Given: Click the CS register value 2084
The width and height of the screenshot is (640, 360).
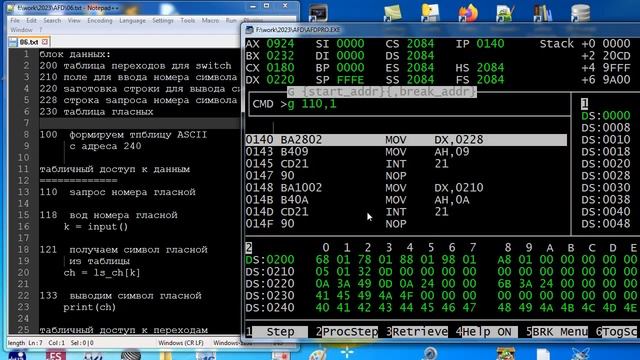Looking at the screenshot, I should pyautogui.click(x=420, y=44).
